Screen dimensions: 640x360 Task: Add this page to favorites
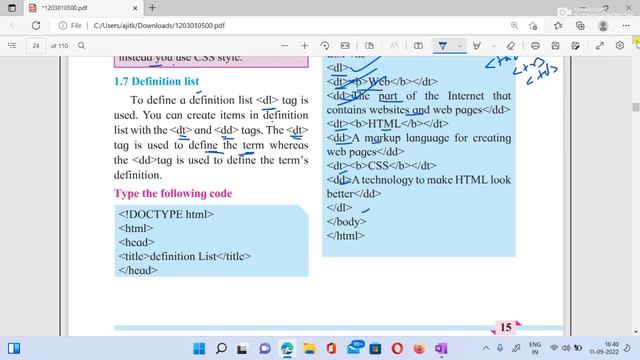pyautogui.click(x=533, y=26)
